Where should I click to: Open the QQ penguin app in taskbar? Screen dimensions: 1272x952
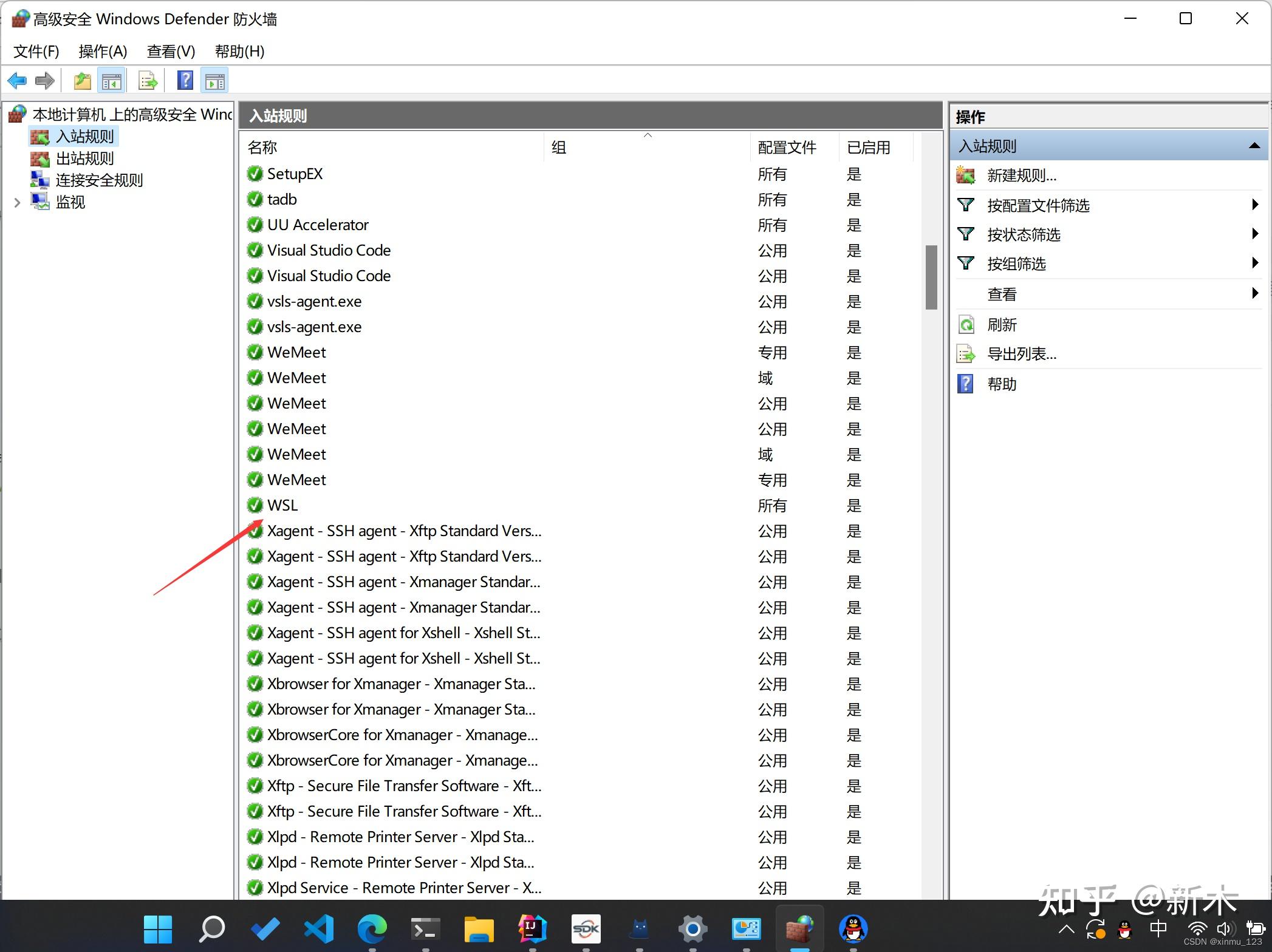click(853, 928)
